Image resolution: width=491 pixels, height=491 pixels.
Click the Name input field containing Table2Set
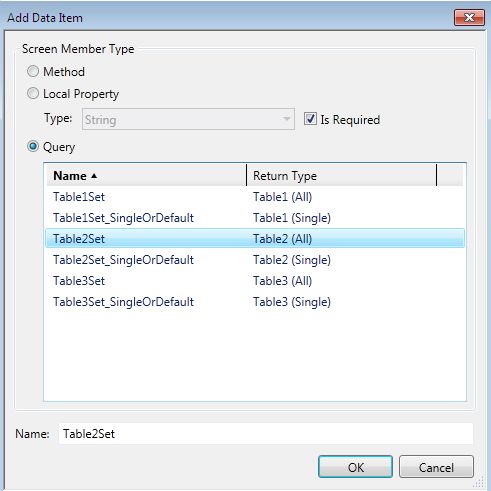[x=266, y=433]
